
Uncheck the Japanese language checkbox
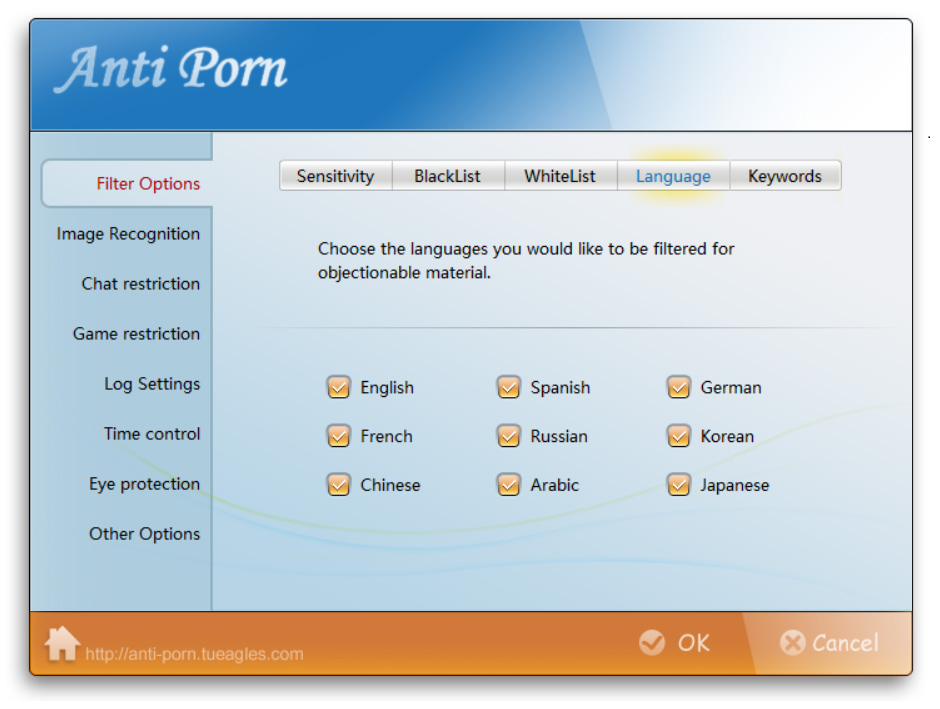tap(679, 485)
